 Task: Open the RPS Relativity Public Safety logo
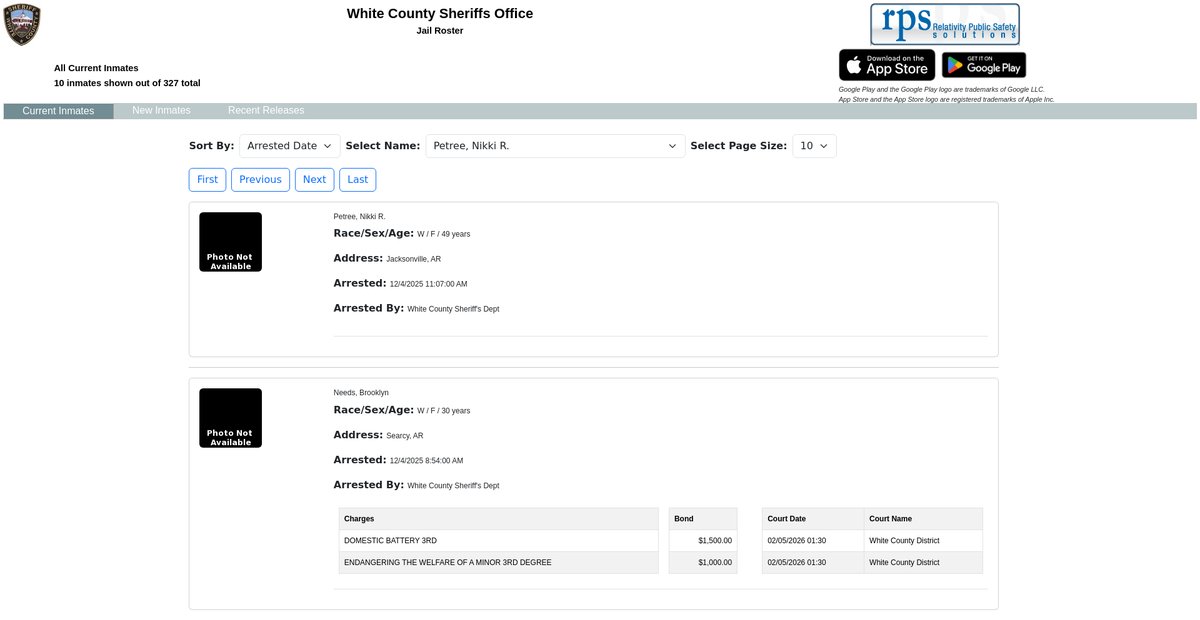(944, 24)
